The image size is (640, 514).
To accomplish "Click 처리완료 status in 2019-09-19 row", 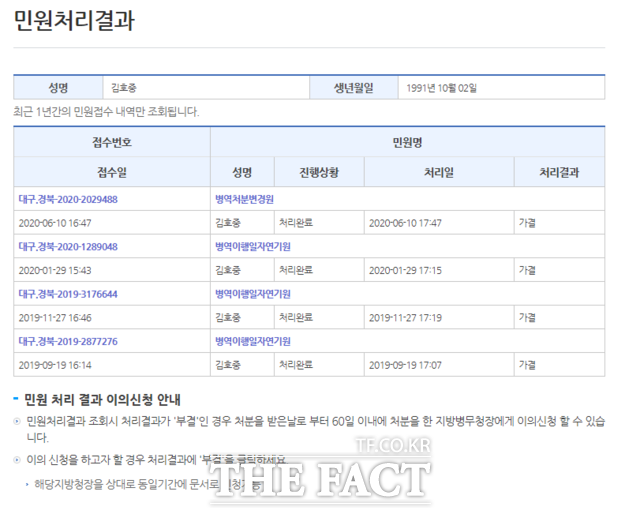I will click(296, 365).
